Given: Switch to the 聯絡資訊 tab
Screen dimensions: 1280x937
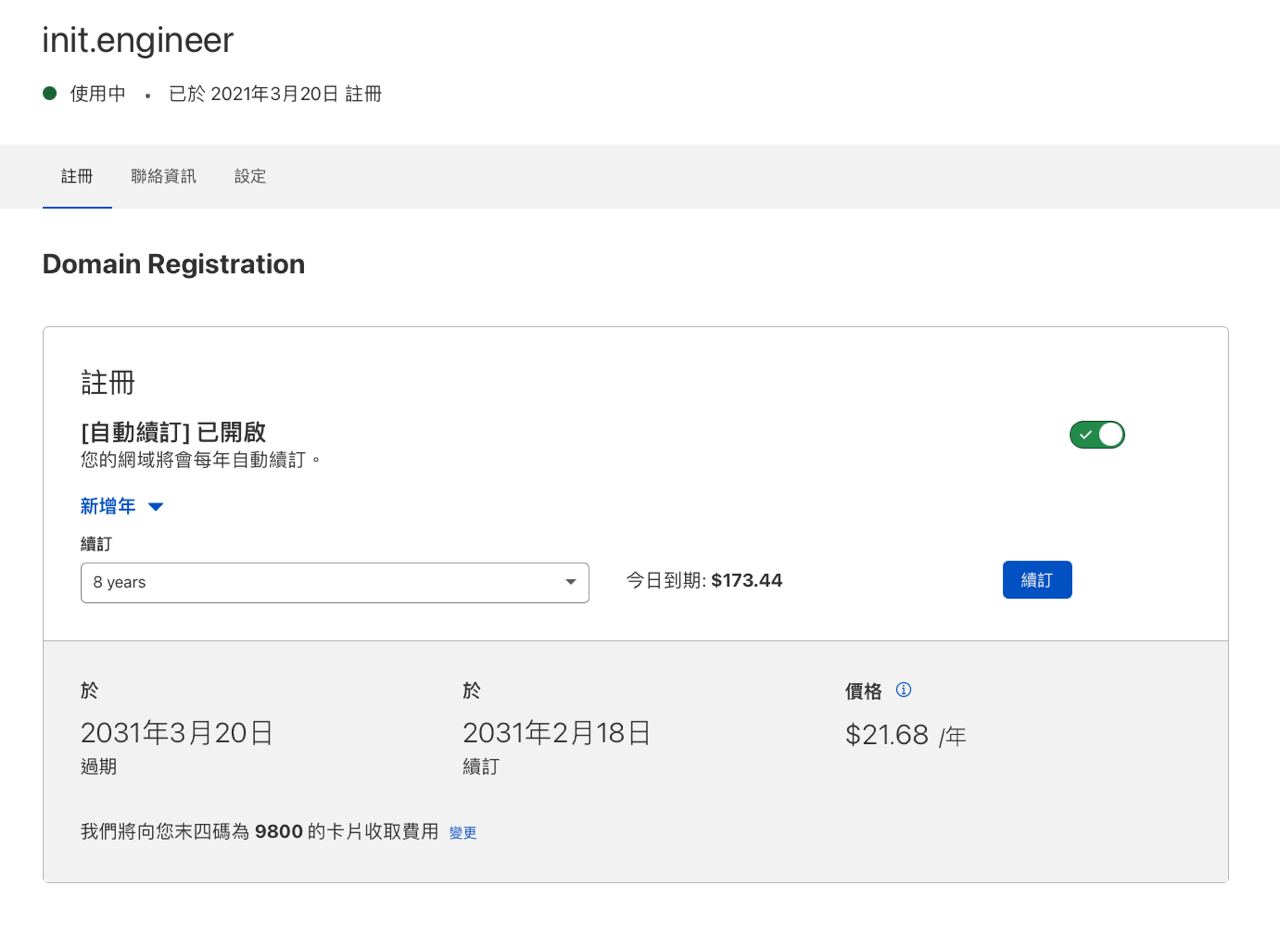Looking at the screenshot, I should (x=164, y=177).
